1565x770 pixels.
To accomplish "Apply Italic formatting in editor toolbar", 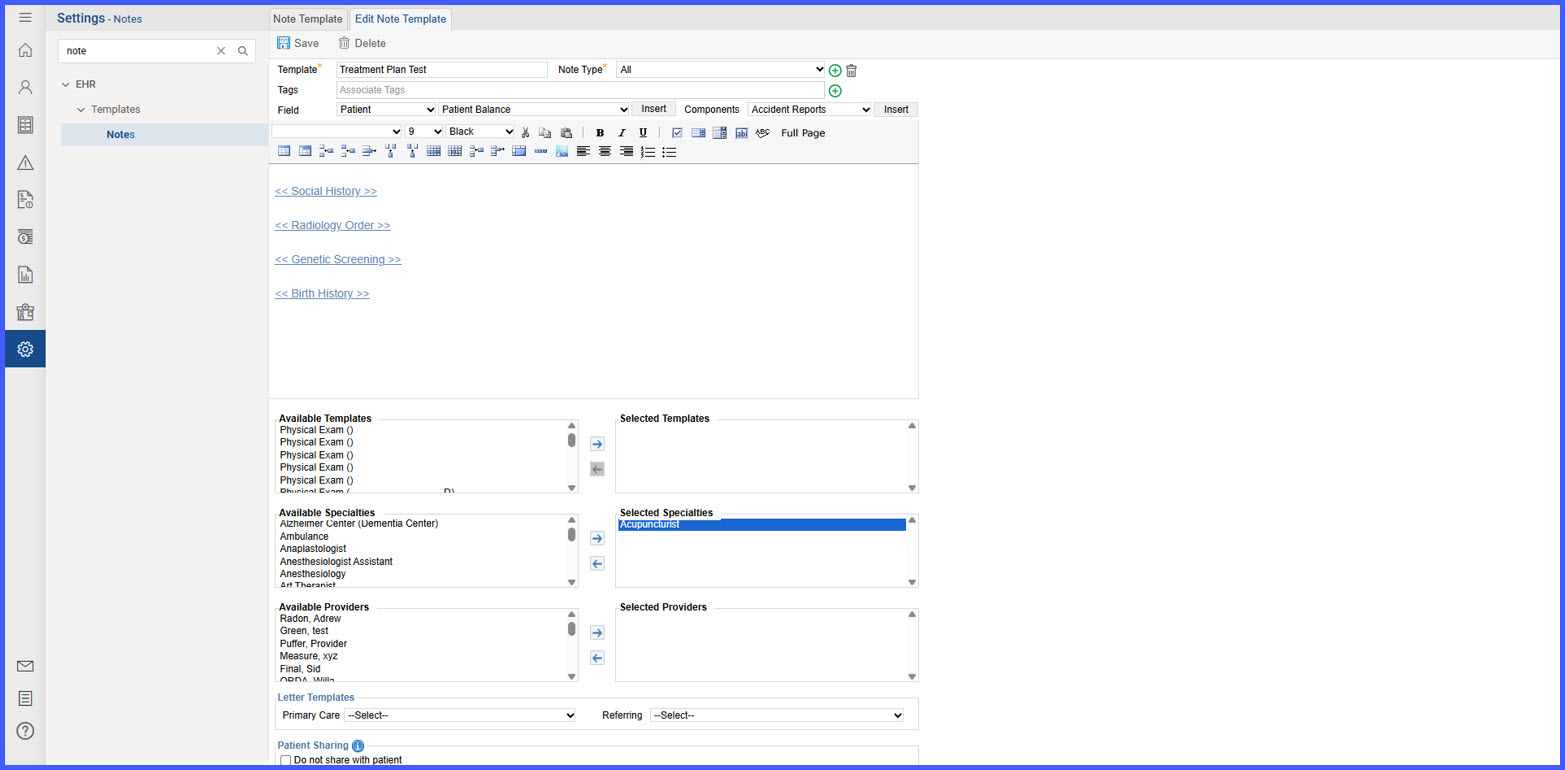I will [x=621, y=132].
